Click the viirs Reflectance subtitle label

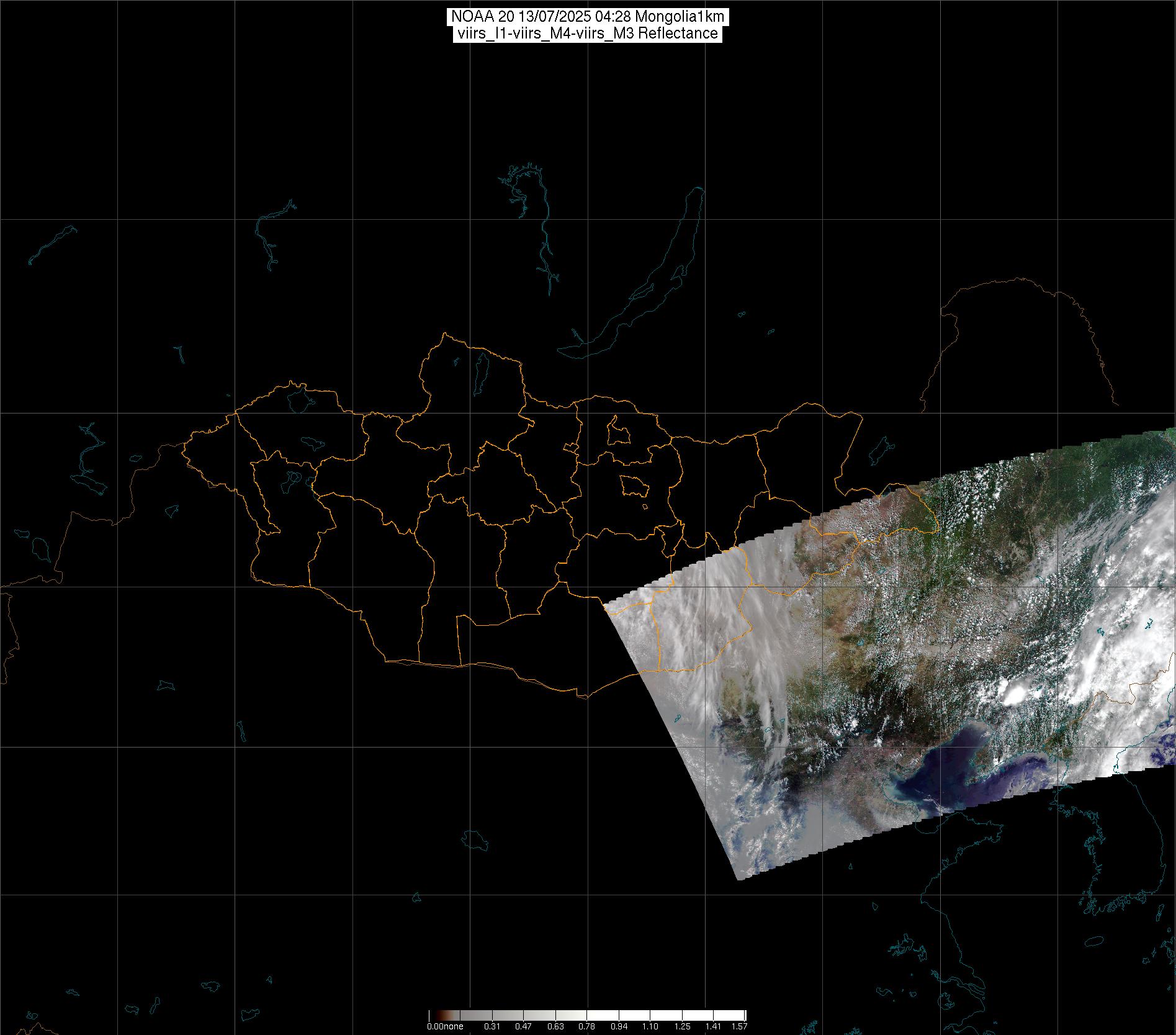coord(587,34)
